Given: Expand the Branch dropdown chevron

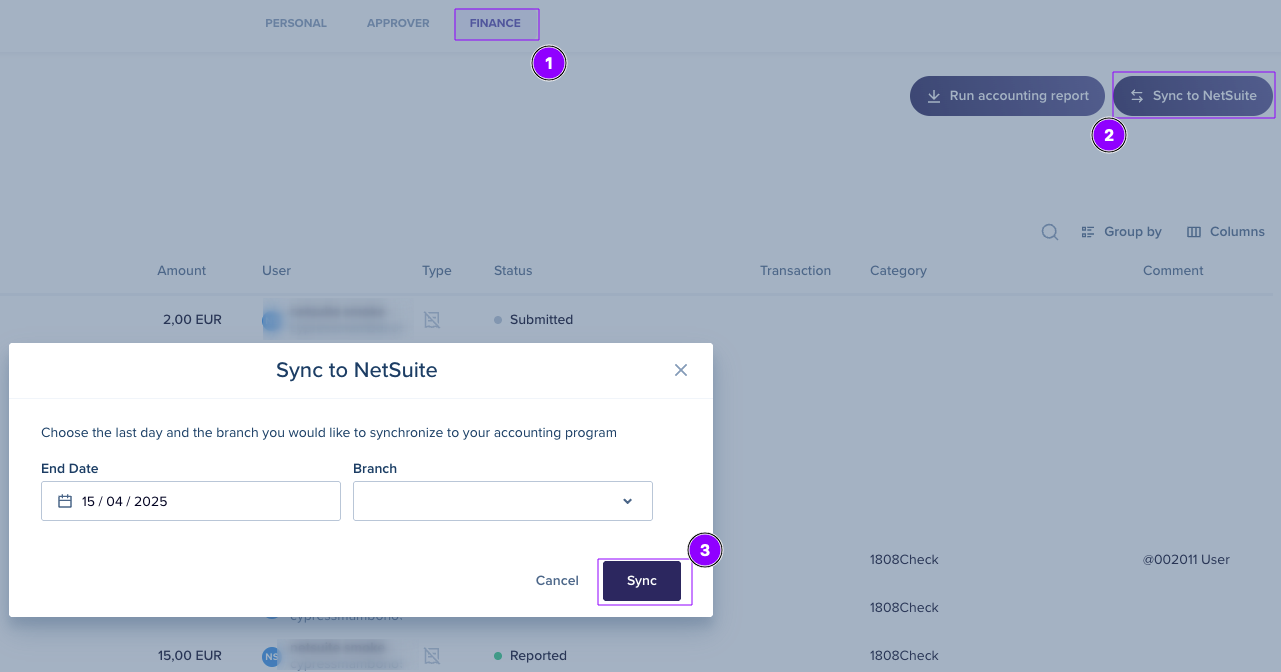Looking at the screenshot, I should [x=628, y=501].
